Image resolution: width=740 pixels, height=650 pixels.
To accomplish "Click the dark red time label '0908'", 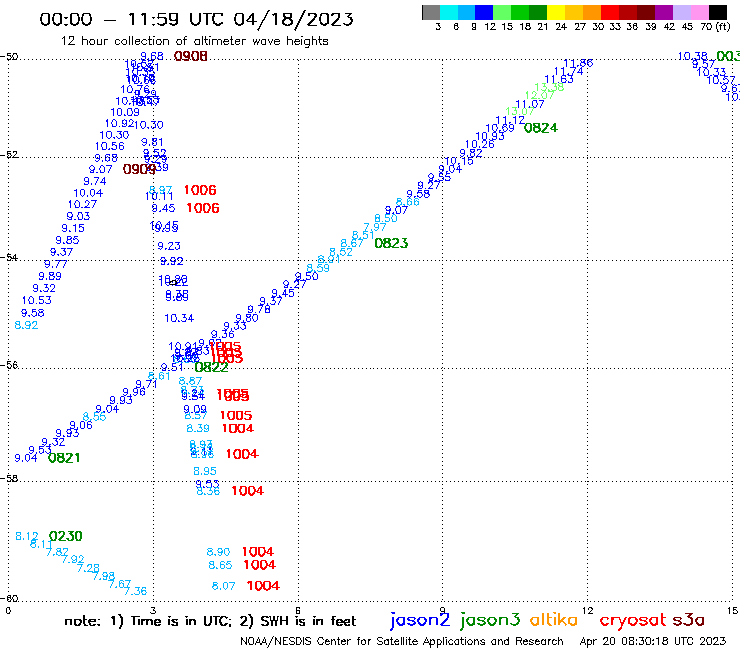I will coord(191,56).
